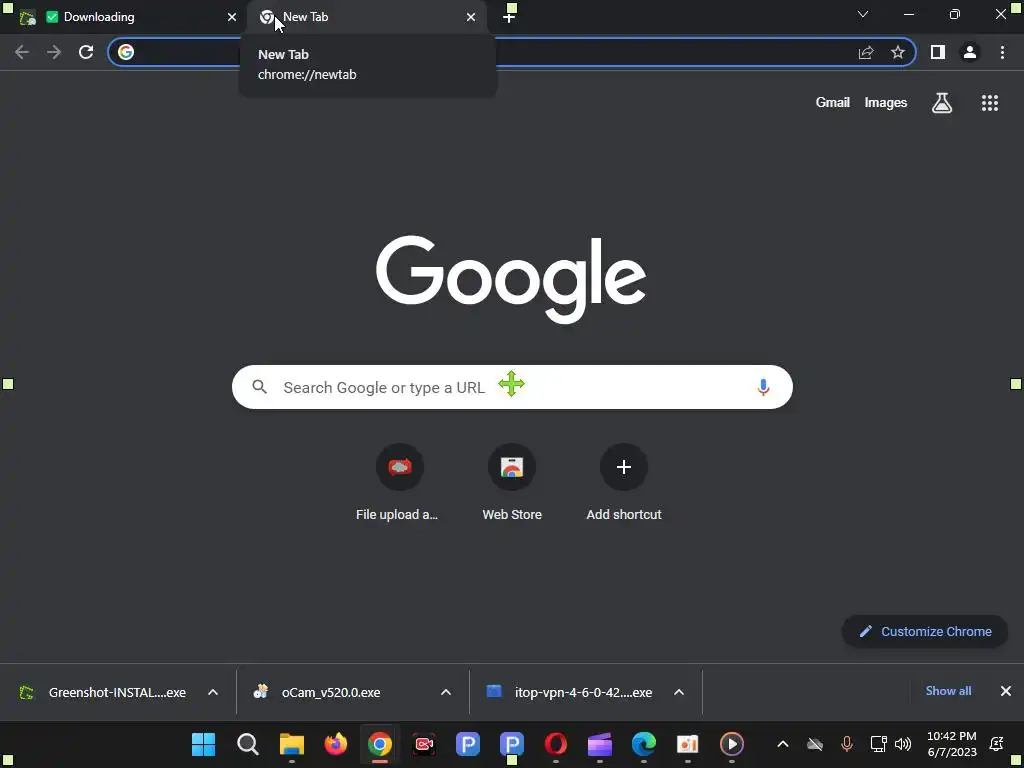Open Gmail link
The width and height of the screenshot is (1024, 768).
tap(832, 103)
